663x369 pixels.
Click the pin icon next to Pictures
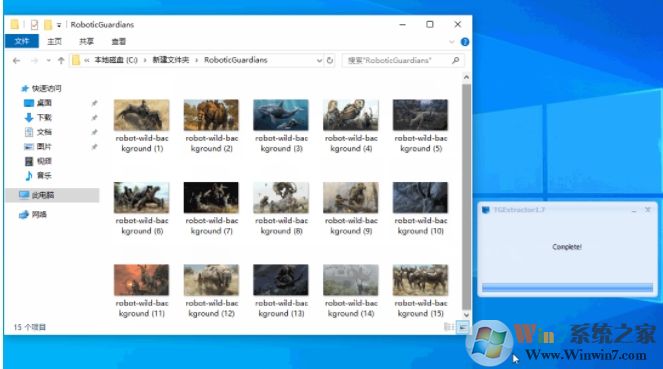coord(94,147)
